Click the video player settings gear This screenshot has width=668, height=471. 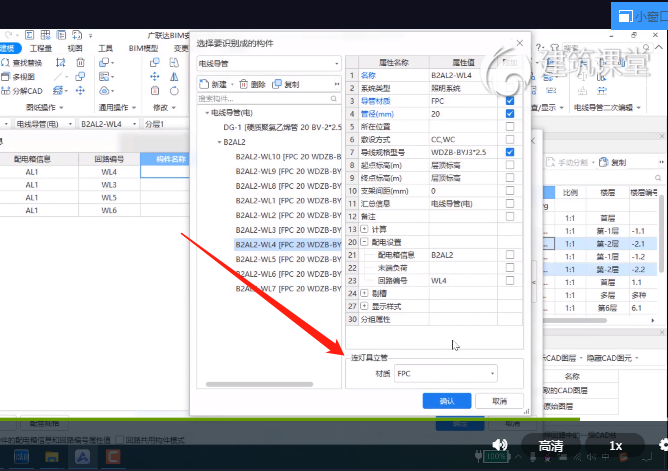click(x=664, y=445)
